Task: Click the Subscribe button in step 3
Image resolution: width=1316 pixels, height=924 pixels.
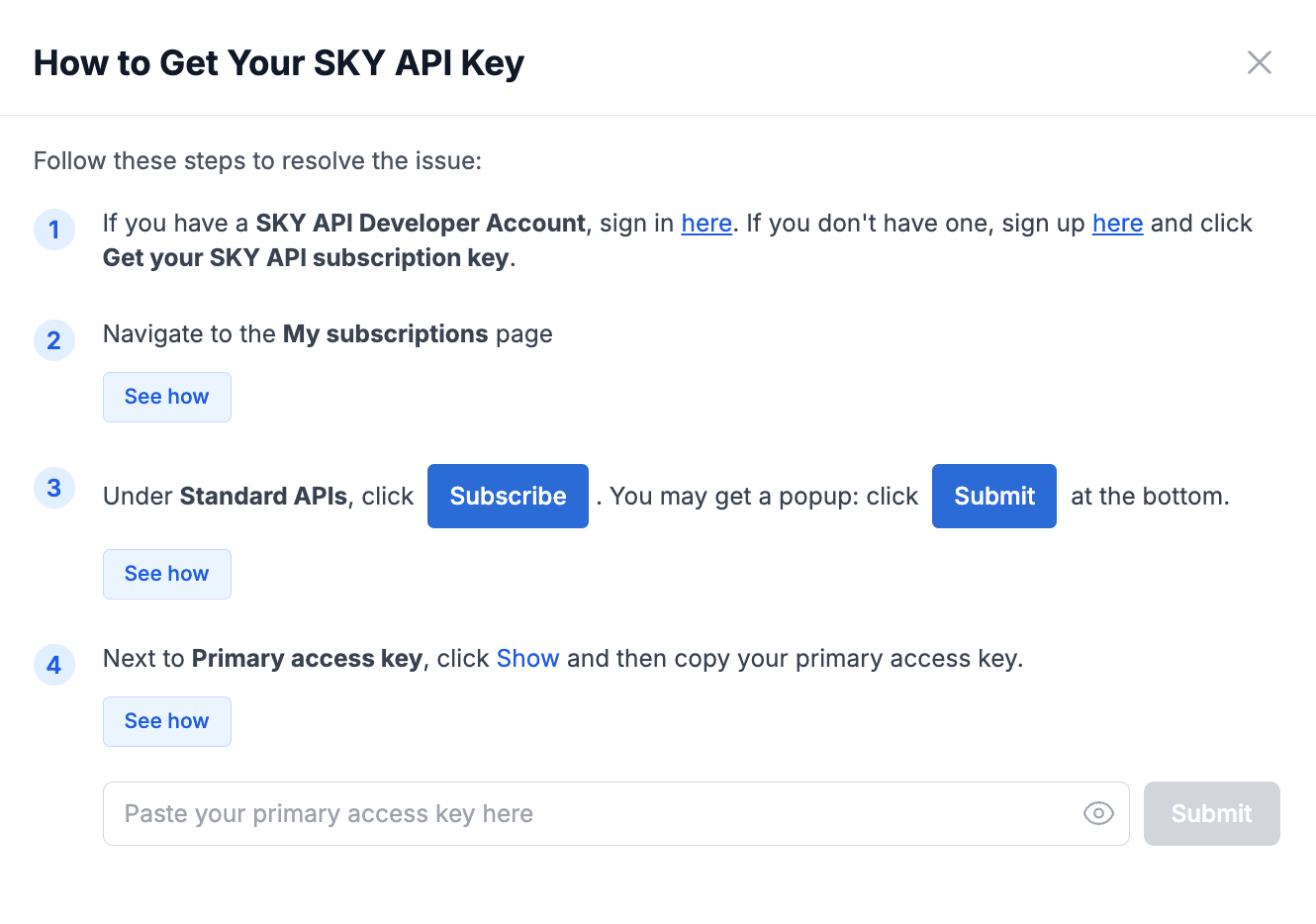Action: [x=508, y=496]
